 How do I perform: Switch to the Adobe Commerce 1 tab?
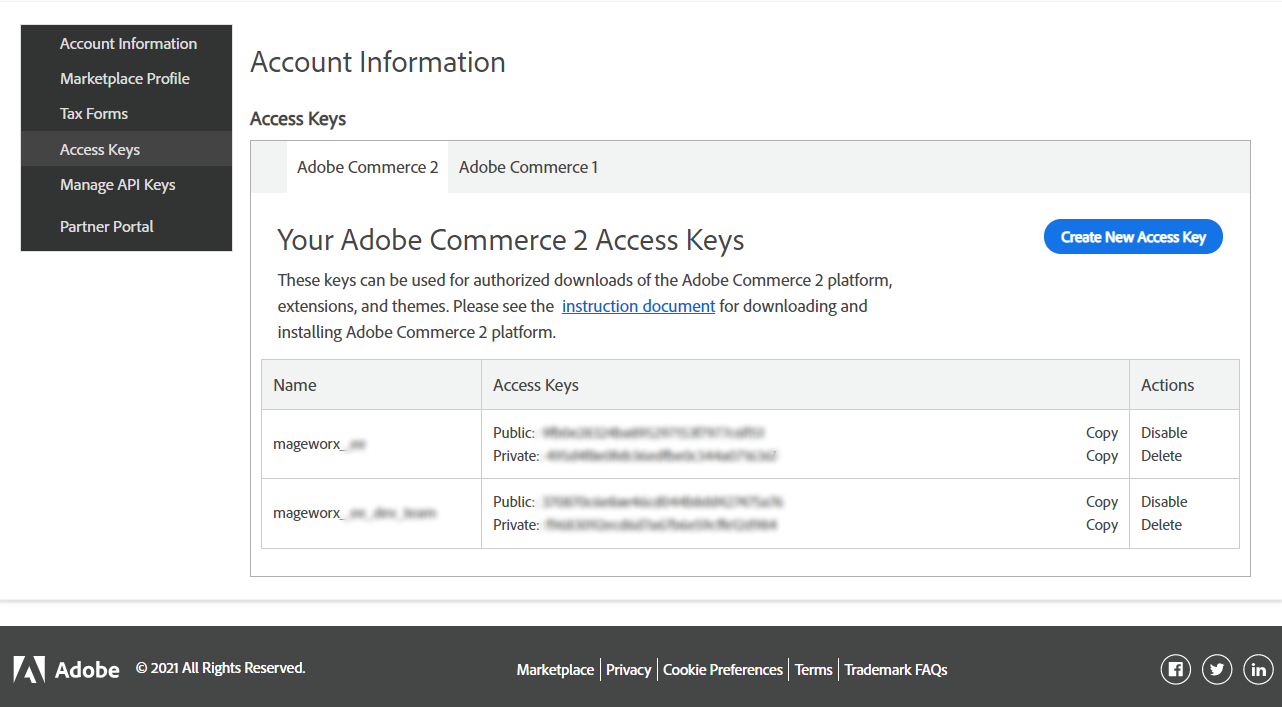pyautogui.click(x=528, y=167)
